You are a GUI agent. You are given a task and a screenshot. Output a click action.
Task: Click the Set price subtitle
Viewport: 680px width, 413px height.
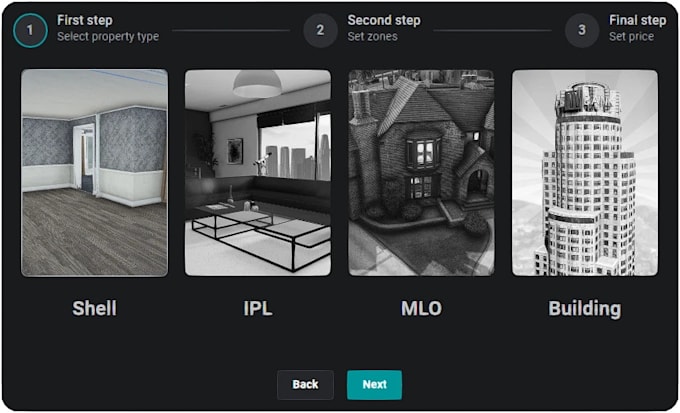(x=631, y=36)
